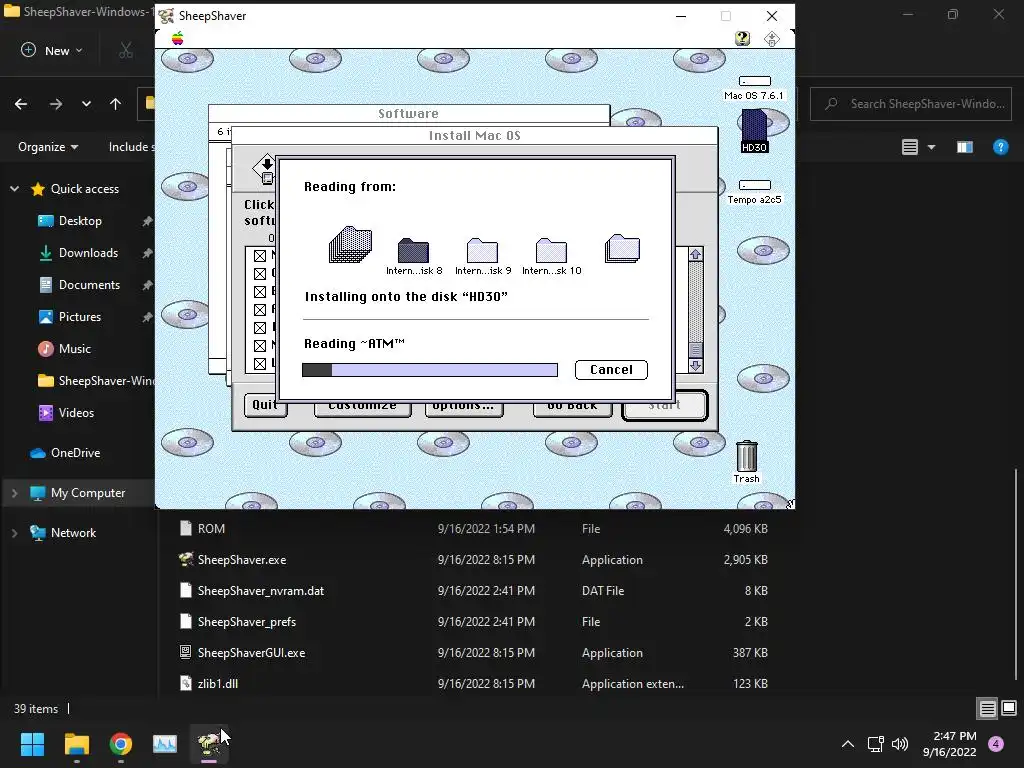Select the SheepShaver_nvram.dat file
The width and height of the screenshot is (1024, 768).
click(x=261, y=590)
